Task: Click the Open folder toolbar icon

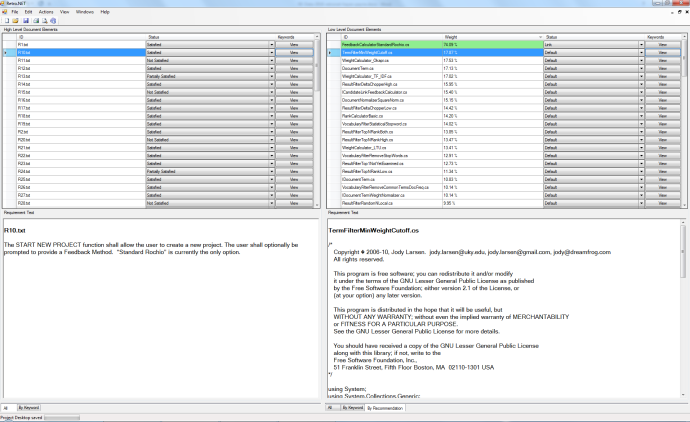Action: pos(14,20)
